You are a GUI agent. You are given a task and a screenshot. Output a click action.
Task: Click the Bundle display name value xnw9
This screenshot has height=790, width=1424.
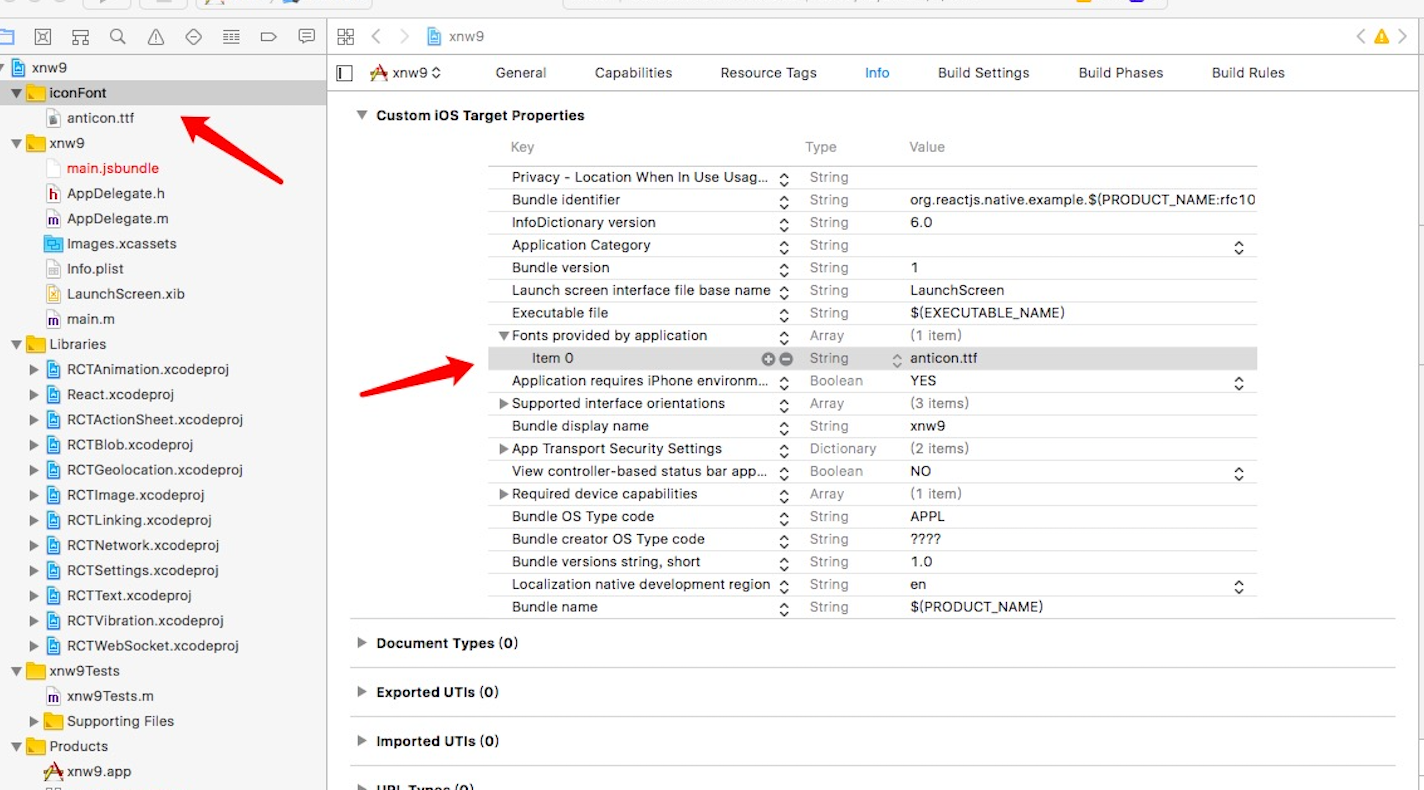click(927, 426)
